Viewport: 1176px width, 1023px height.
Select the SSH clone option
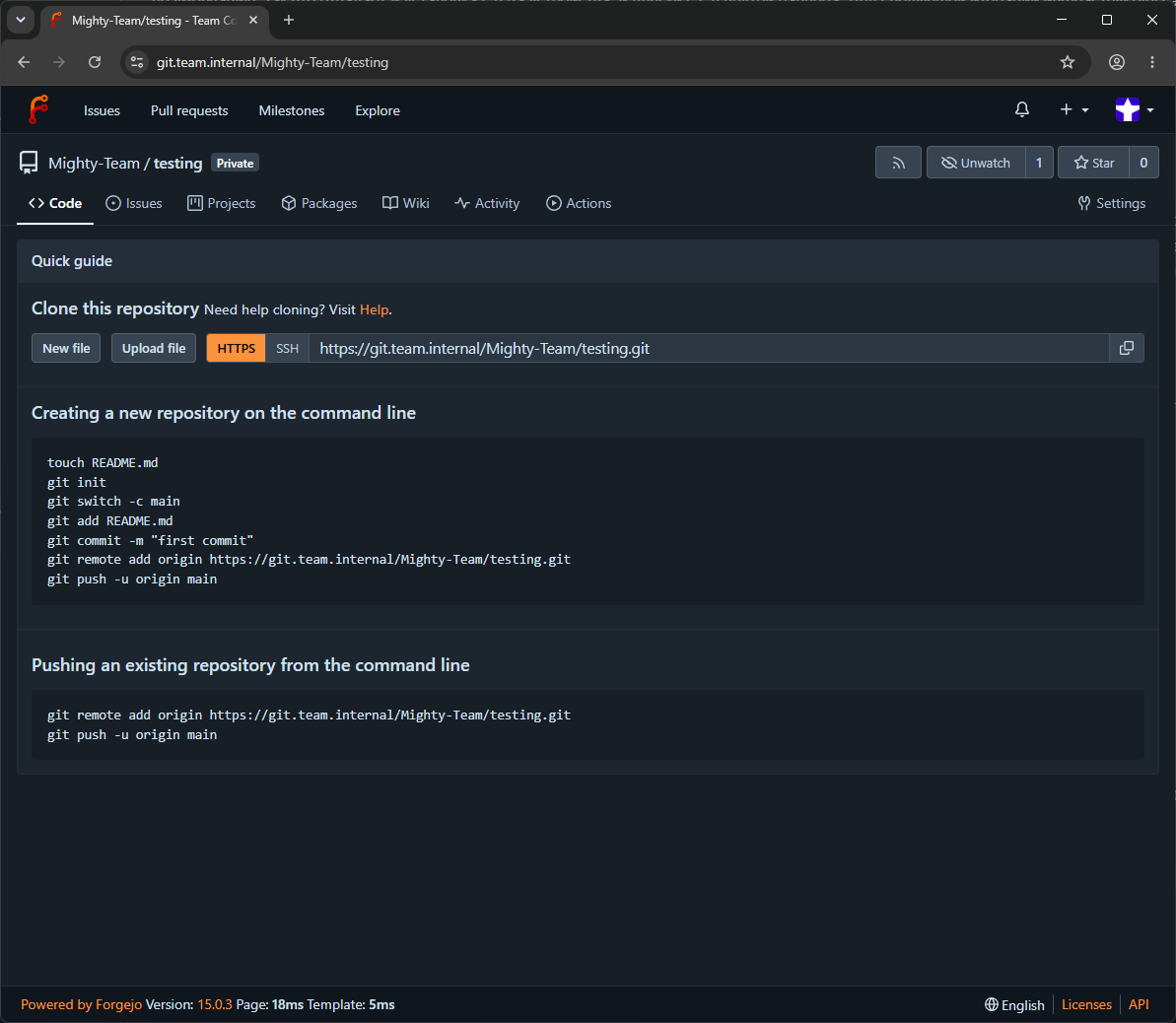(287, 348)
